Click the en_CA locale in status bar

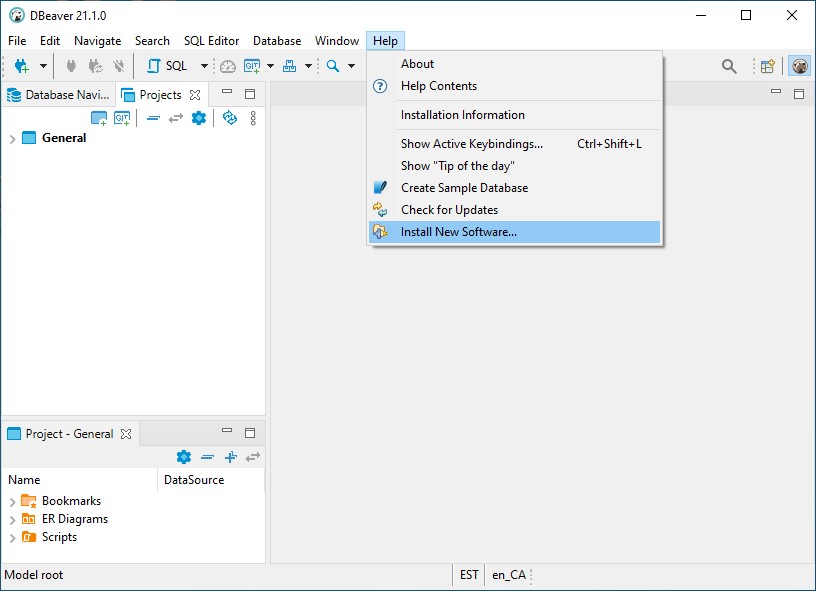(508, 575)
